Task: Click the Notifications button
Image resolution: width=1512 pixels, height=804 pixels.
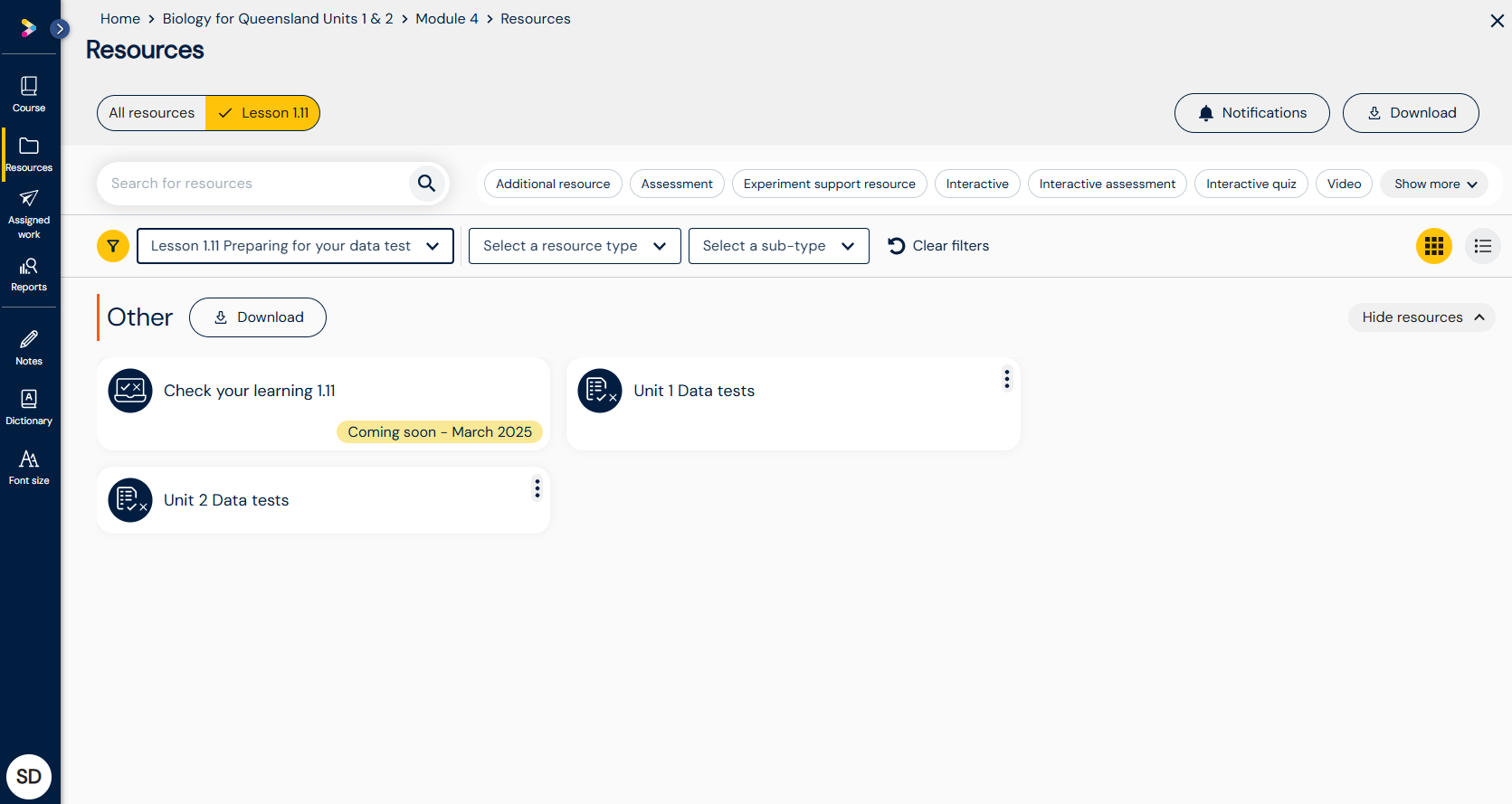Action: pos(1251,113)
